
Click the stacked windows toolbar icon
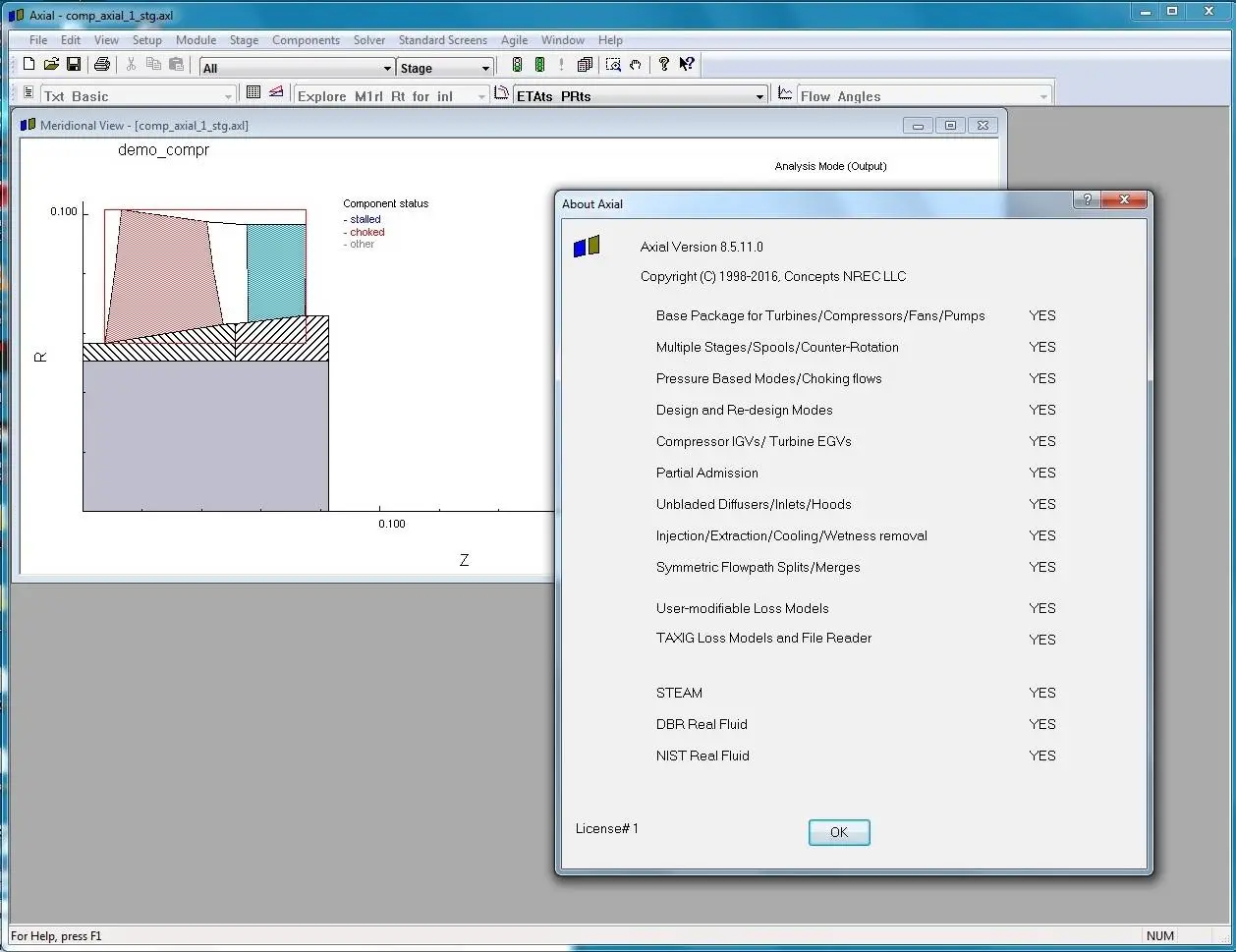585,65
